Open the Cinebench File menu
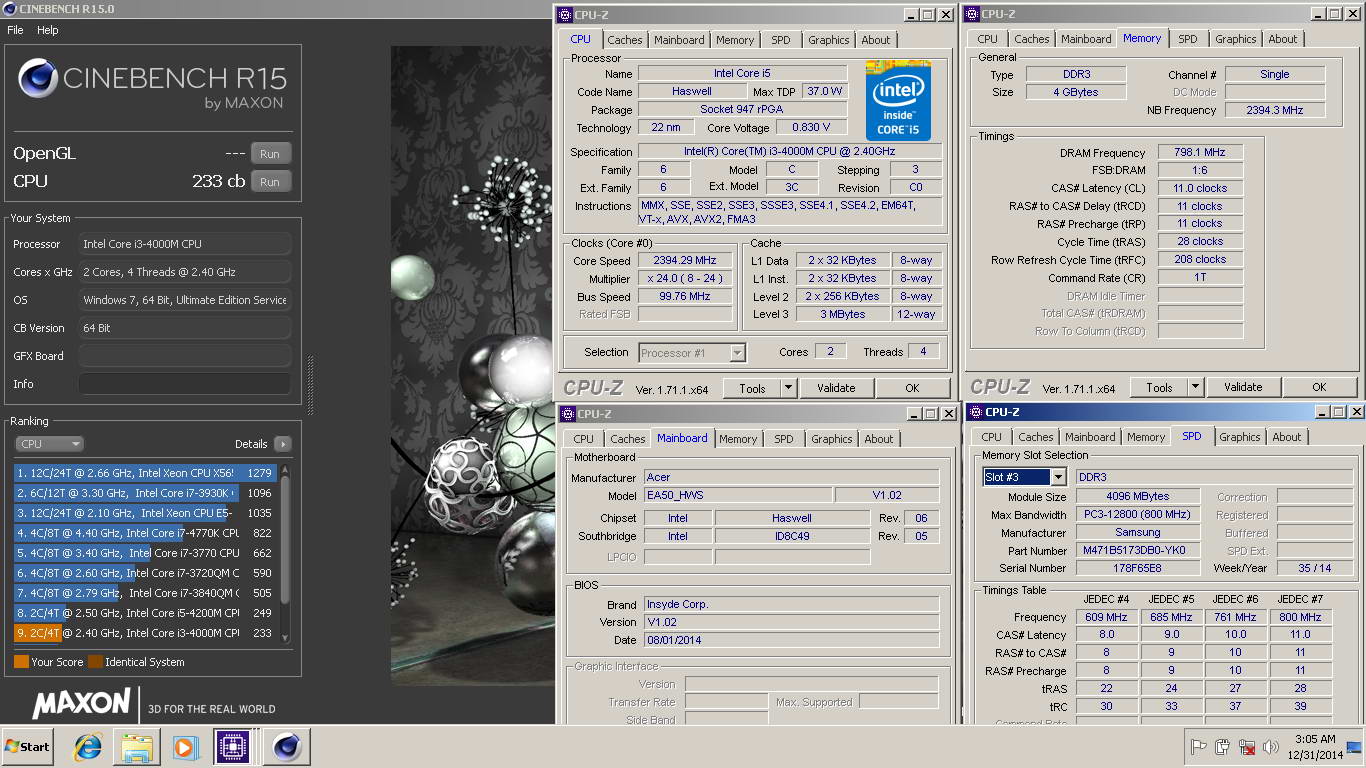The height and width of the screenshot is (768, 1366). pyautogui.click(x=15, y=30)
